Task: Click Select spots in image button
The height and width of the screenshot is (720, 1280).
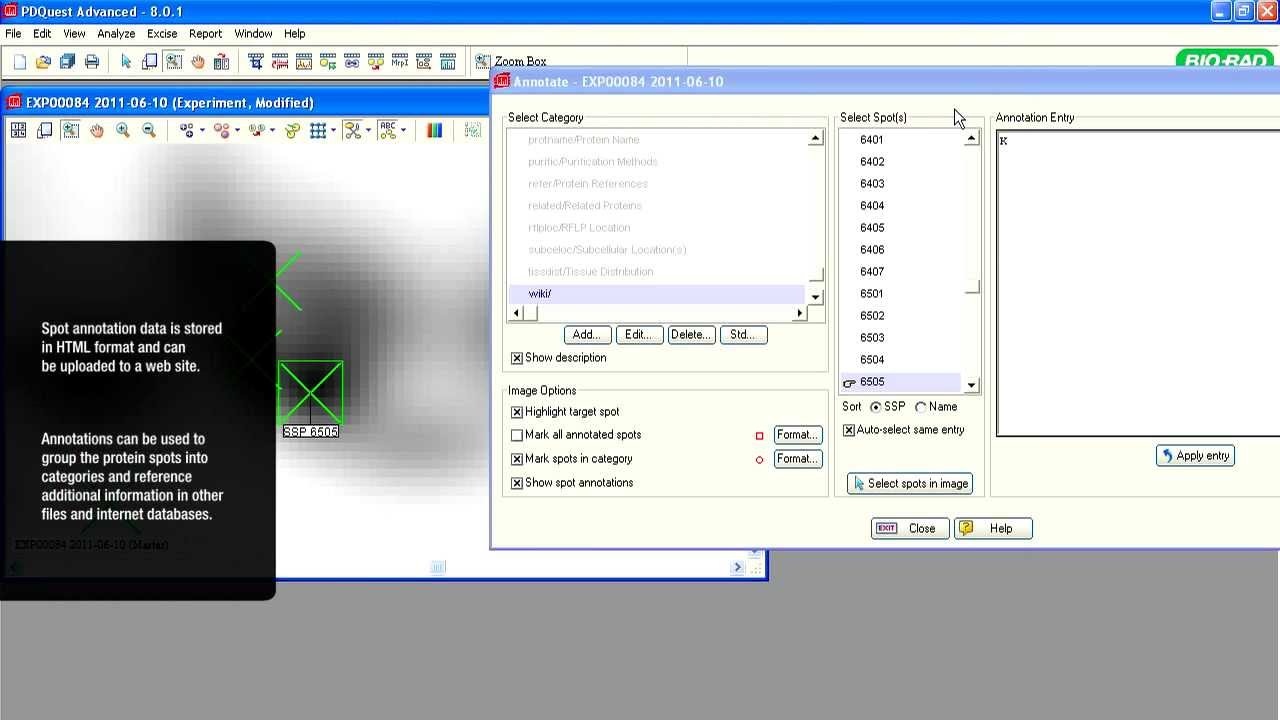Action: (x=911, y=484)
